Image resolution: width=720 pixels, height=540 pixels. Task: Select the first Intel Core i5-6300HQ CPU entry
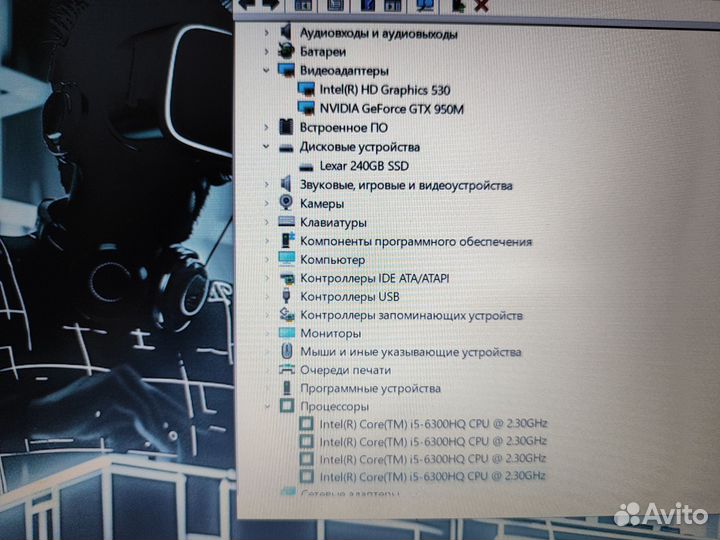coord(433,423)
